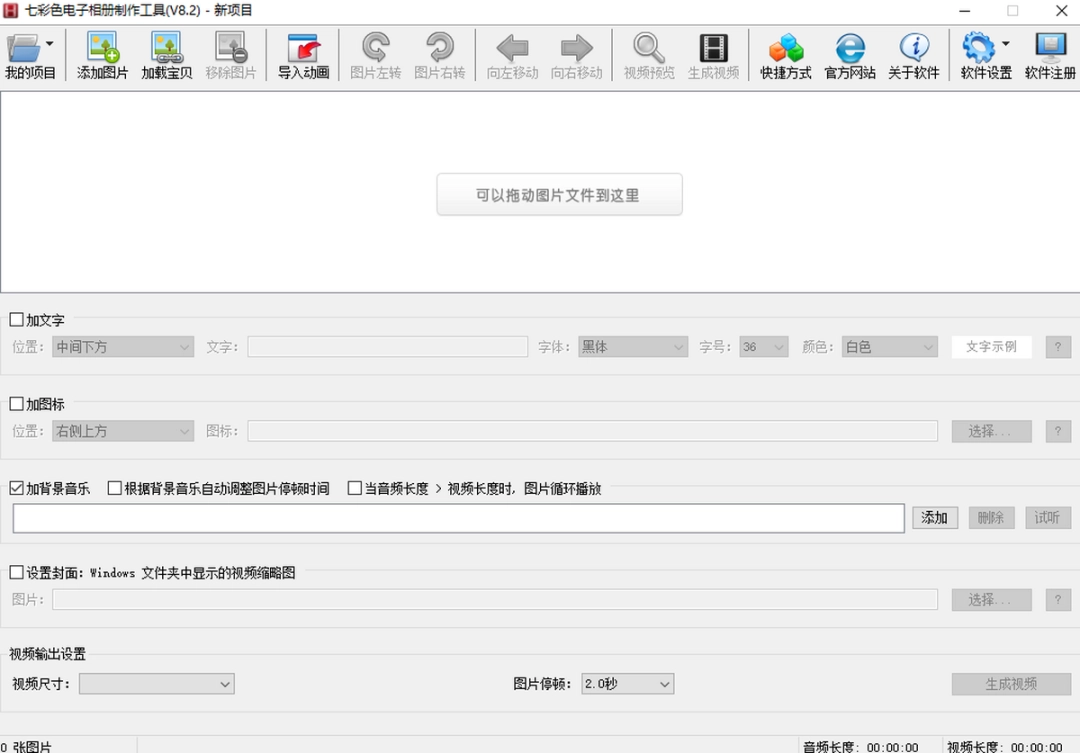Disable the 加背景音乐 background music option
Image resolution: width=1080 pixels, height=753 pixels.
click(15, 488)
